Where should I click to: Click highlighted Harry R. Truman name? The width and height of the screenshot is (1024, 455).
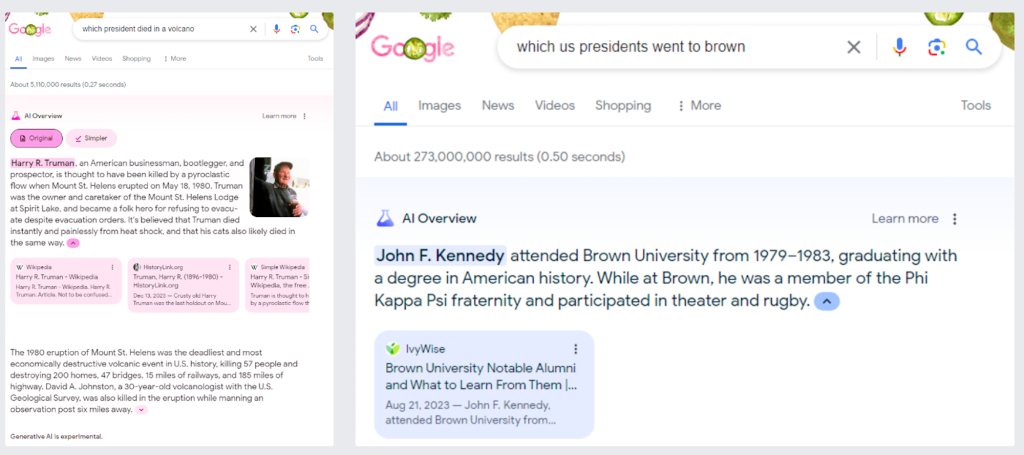click(43, 163)
